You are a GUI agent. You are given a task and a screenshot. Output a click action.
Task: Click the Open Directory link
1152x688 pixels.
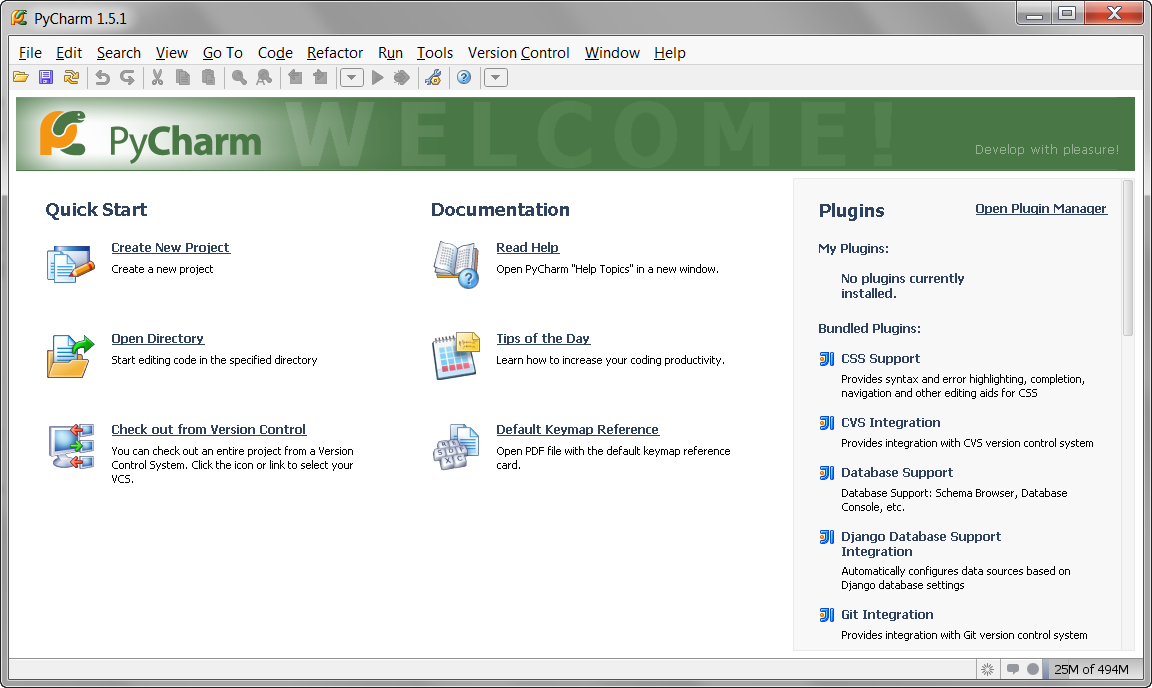click(157, 339)
